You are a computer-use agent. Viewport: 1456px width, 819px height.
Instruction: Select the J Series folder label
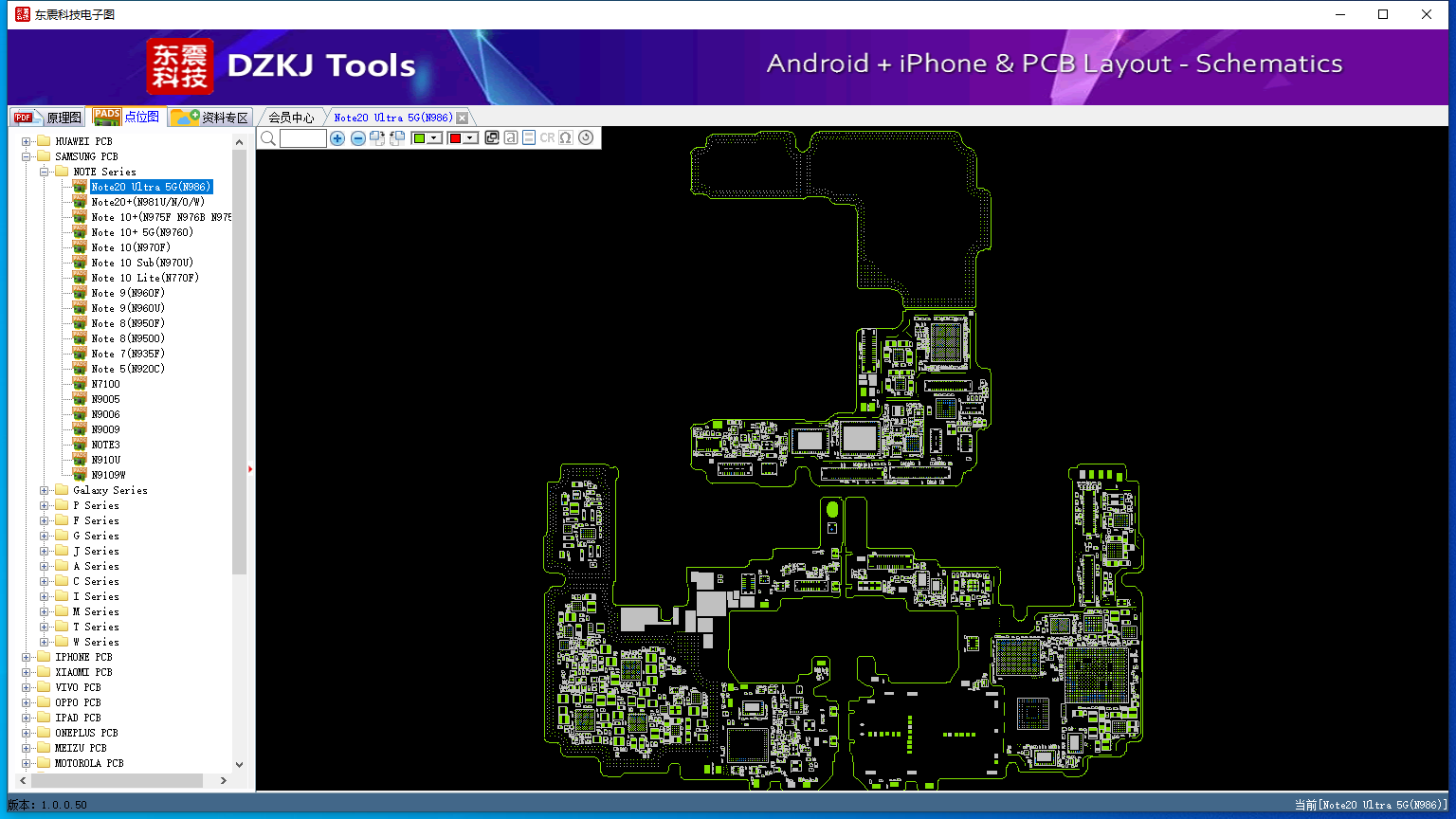point(97,551)
